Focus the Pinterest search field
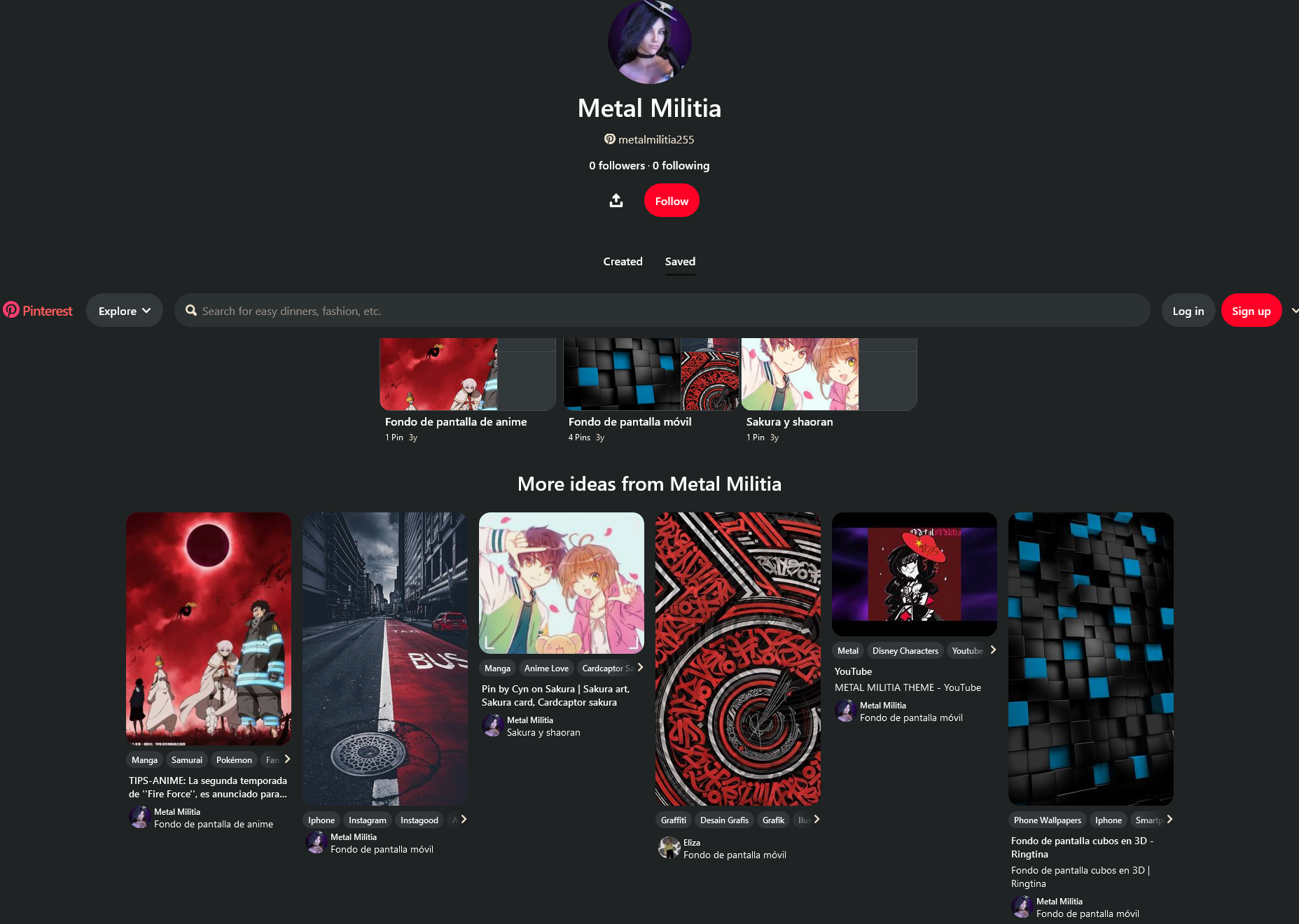The height and width of the screenshot is (924, 1299). (x=662, y=310)
